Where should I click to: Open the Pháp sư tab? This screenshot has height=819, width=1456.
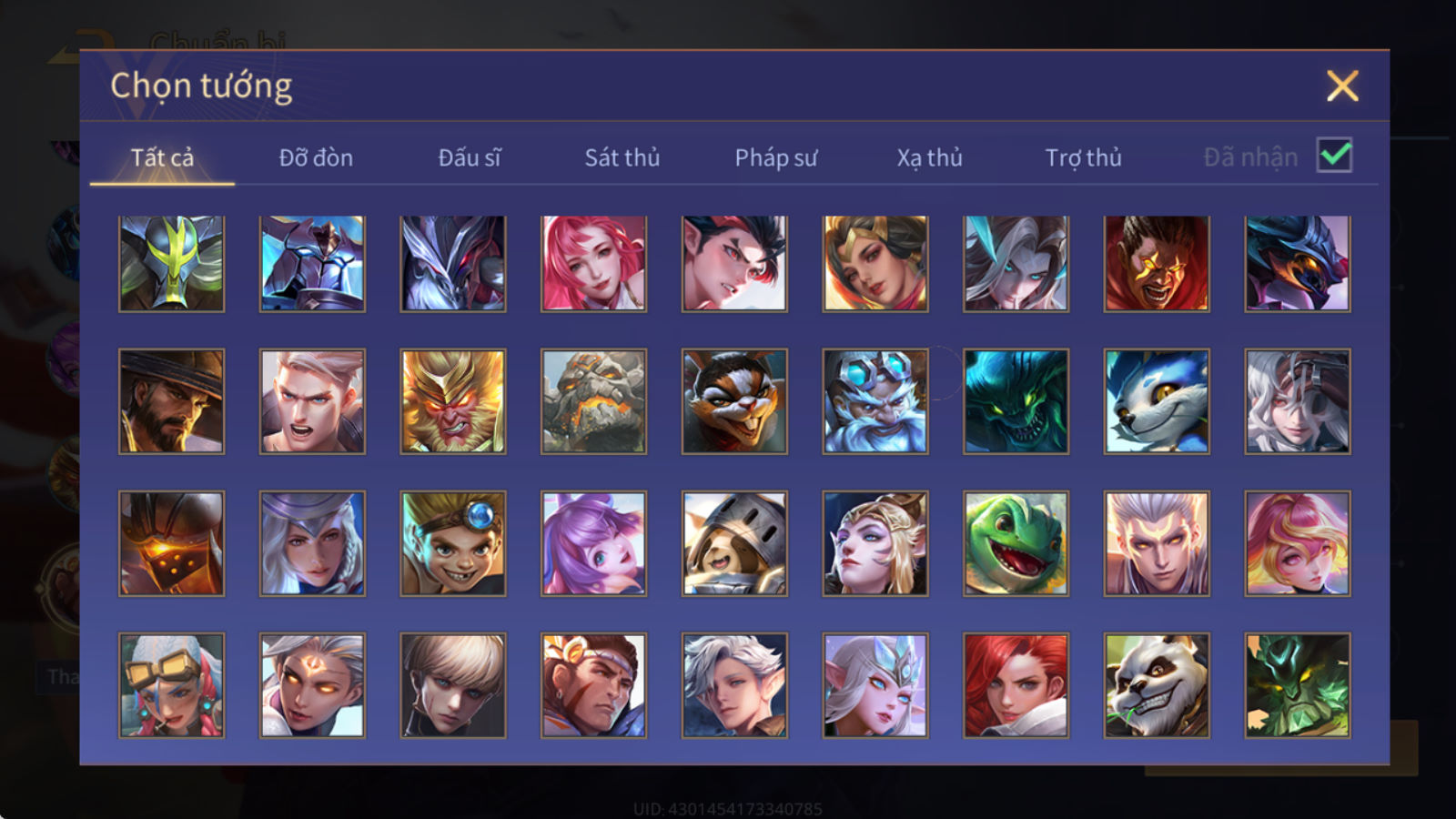[775, 157]
